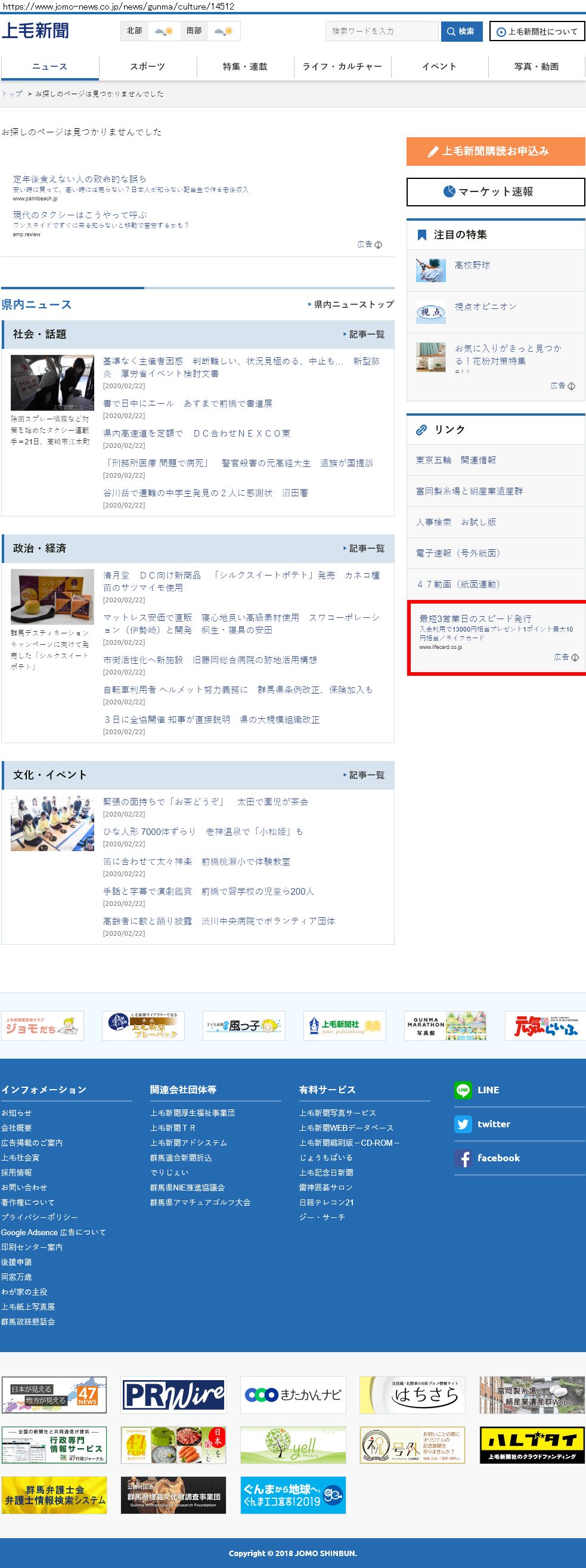Open the twitter bird icon link
Image resolution: width=586 pixels, height=1568 pixels.
tap(463, 1124)
